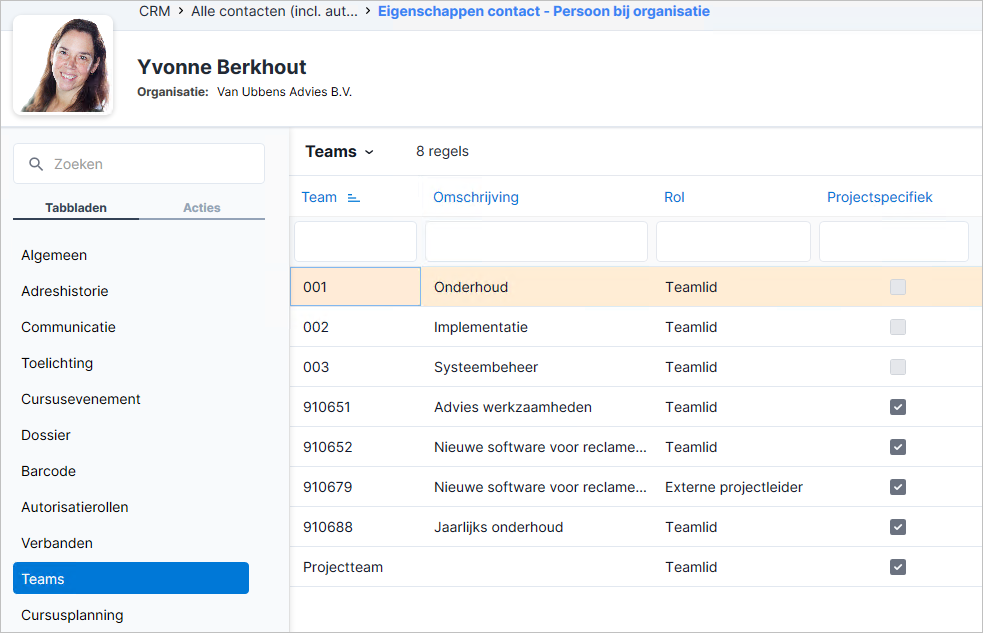Click Yvonne Berkhout's profile photo
Viewport: 983px width, 633px height.
point(63,65)
